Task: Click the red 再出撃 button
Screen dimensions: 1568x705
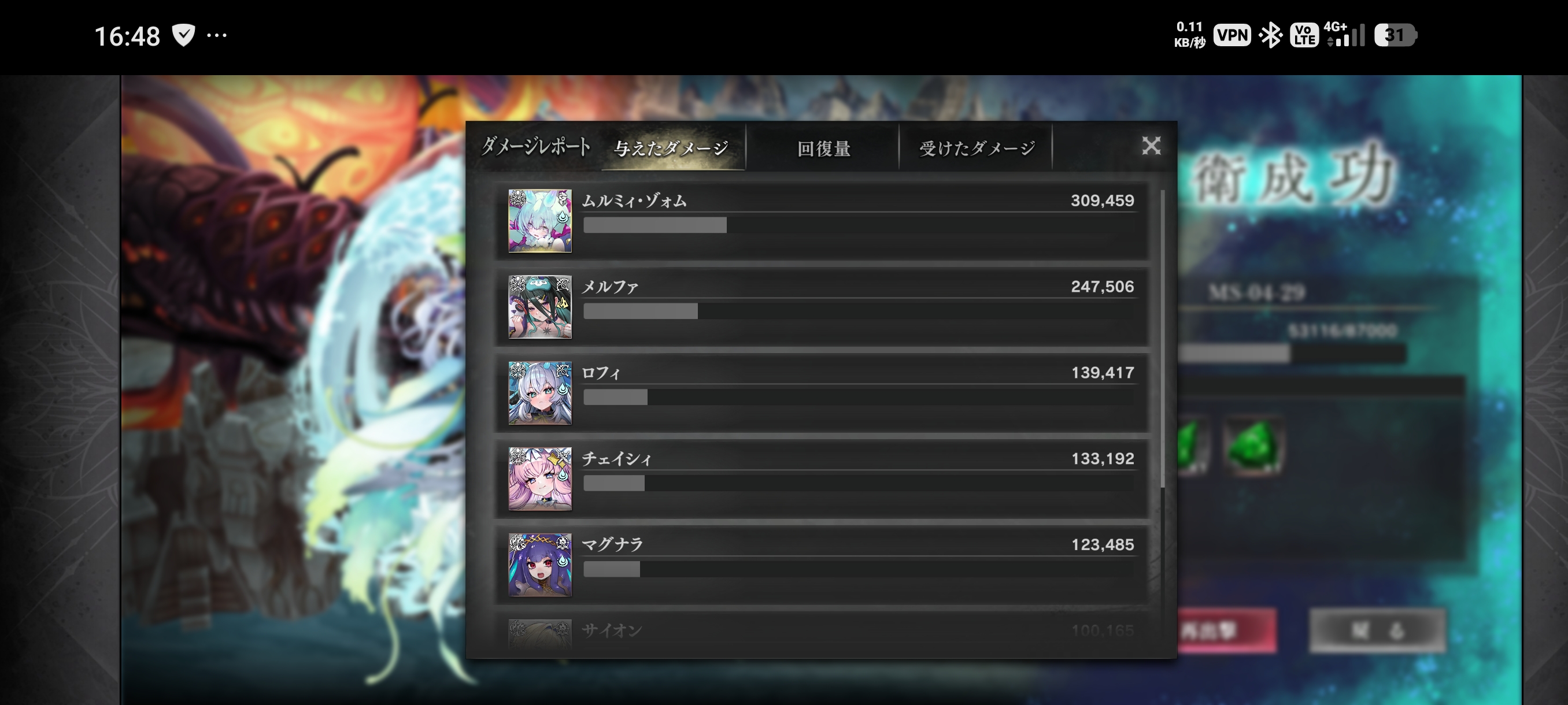Action: pos(1226,630)
